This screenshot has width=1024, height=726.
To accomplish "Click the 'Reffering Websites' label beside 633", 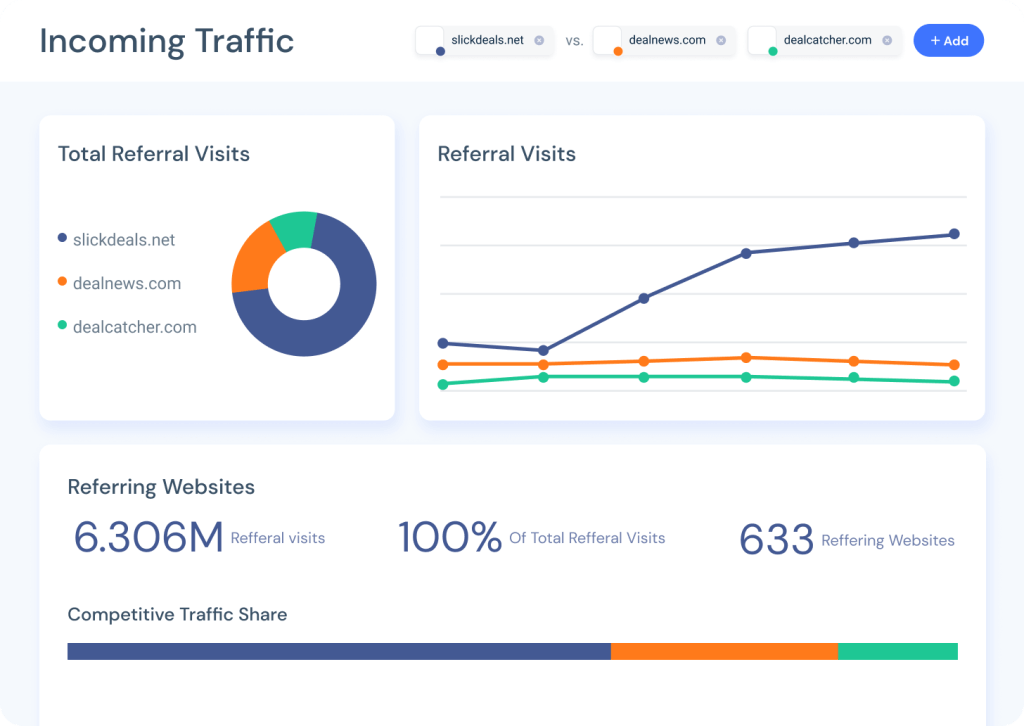I will pos(888,541).
